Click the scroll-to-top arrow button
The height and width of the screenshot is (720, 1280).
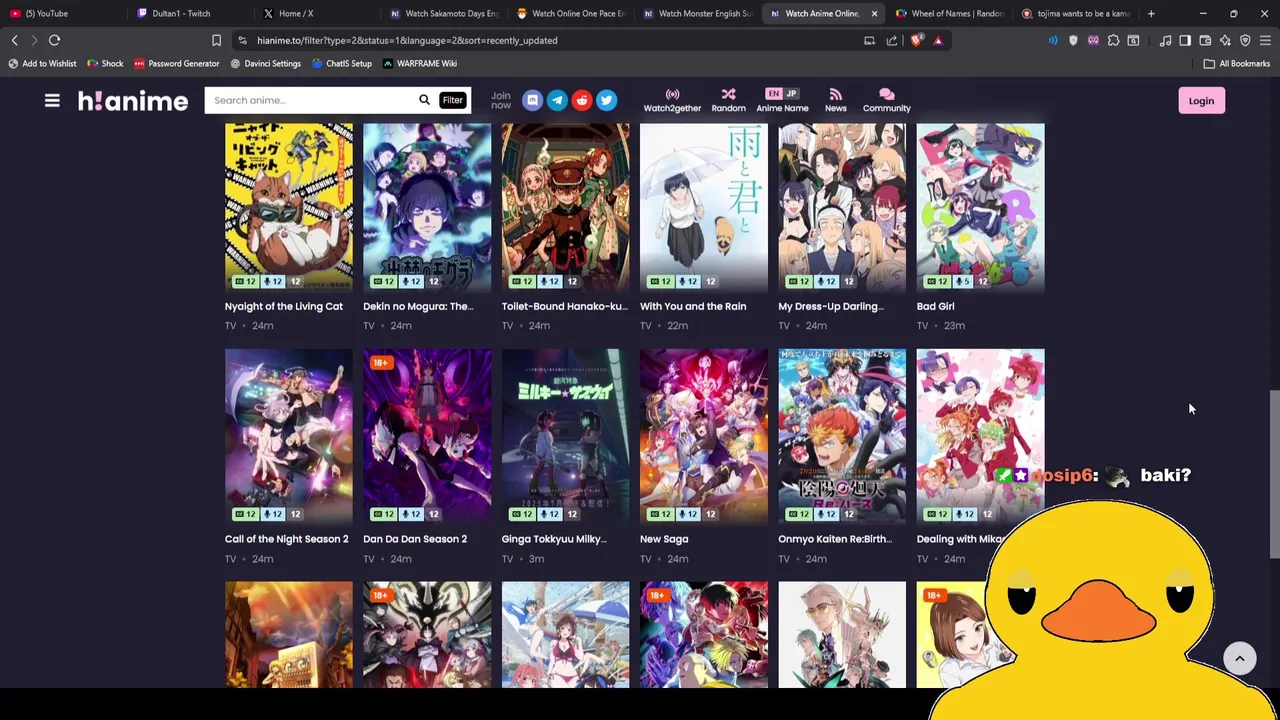click(x=1239, y=658)
